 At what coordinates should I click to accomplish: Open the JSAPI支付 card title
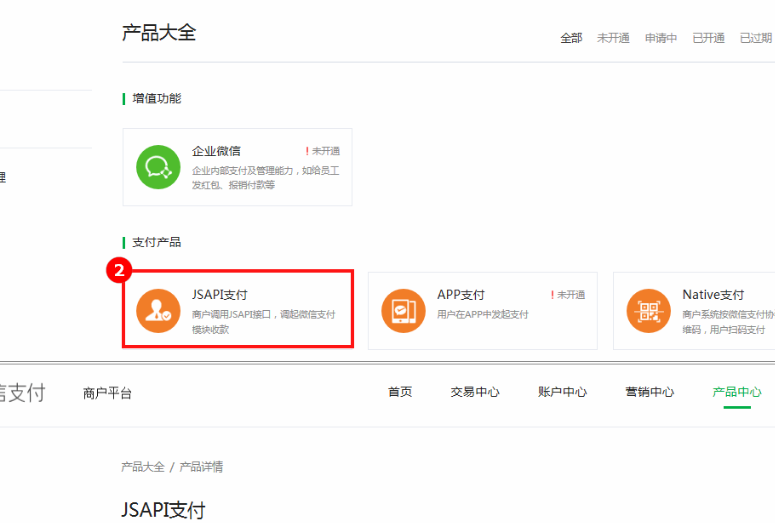coord(219,295)
